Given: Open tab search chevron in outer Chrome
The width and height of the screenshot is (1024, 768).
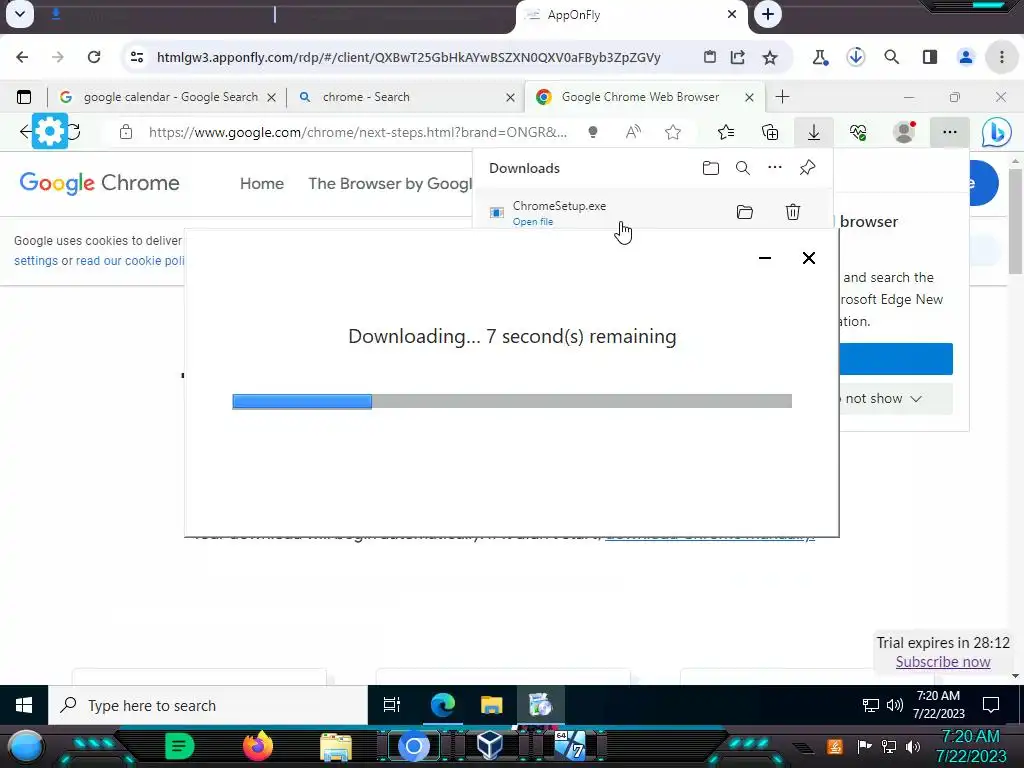Looking at the screenshot, I should (x=20, y=14).
